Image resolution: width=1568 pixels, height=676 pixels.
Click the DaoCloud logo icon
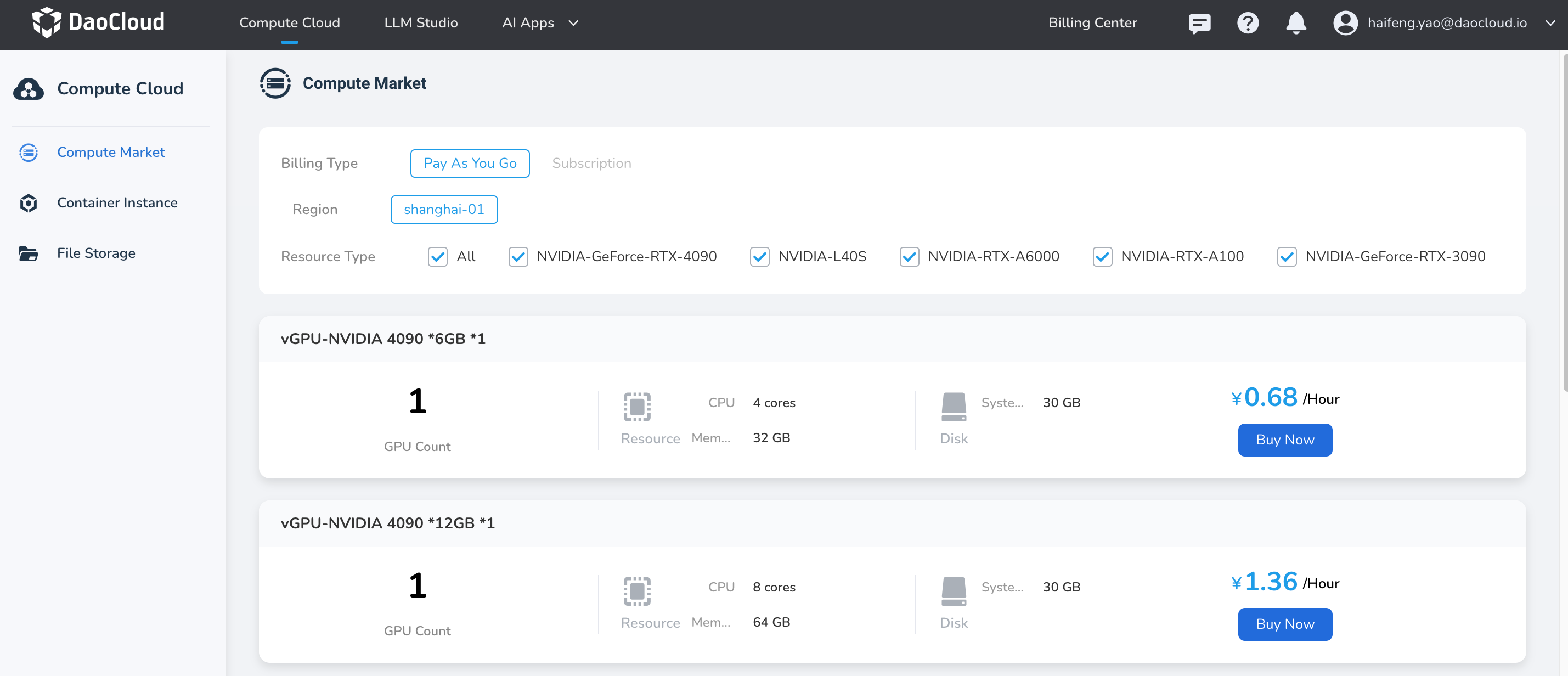point(46,22)
